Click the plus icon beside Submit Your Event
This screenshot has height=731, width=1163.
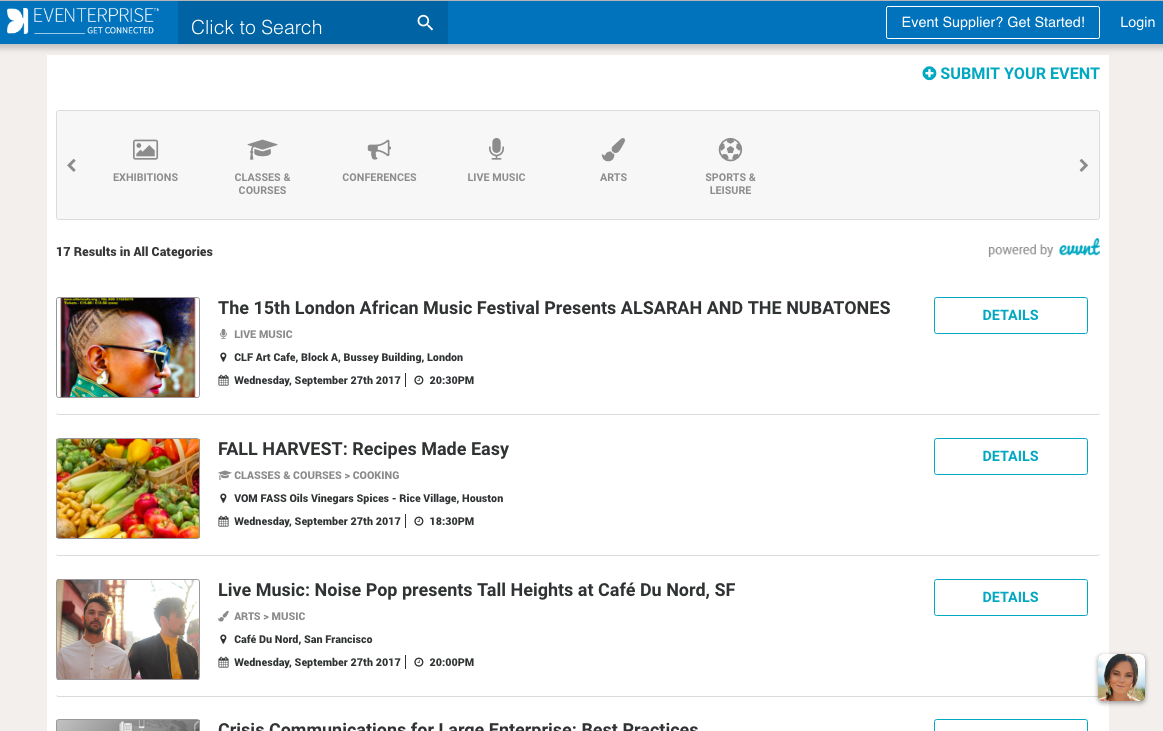[x=929, y=73]
